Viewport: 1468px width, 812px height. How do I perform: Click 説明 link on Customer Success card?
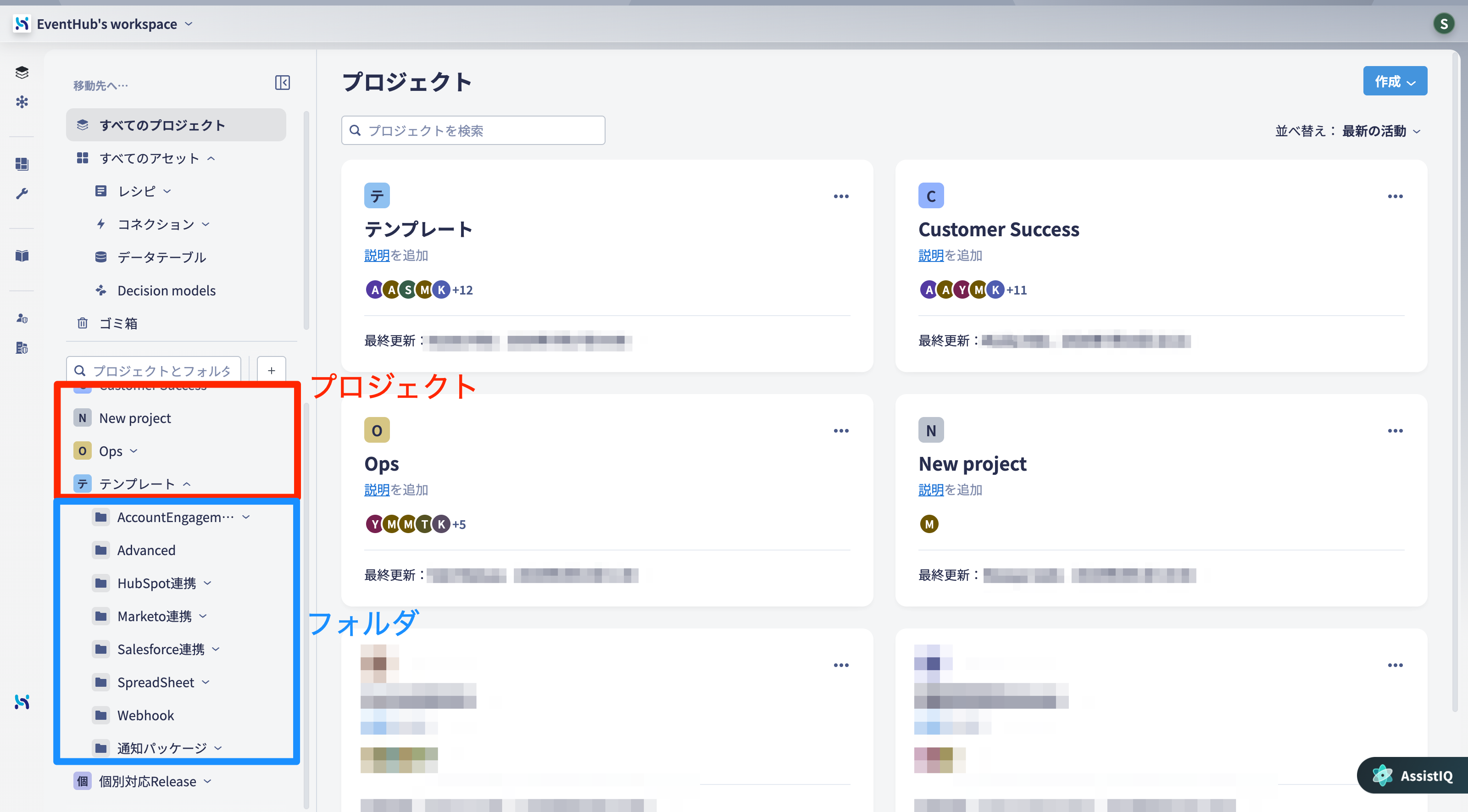click(x=931, y=255)
